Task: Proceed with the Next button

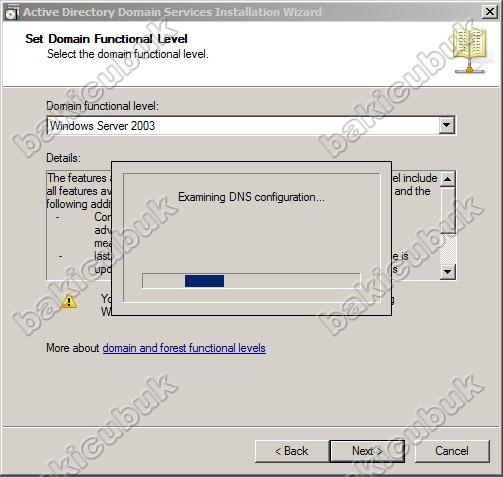Action: 367,451
